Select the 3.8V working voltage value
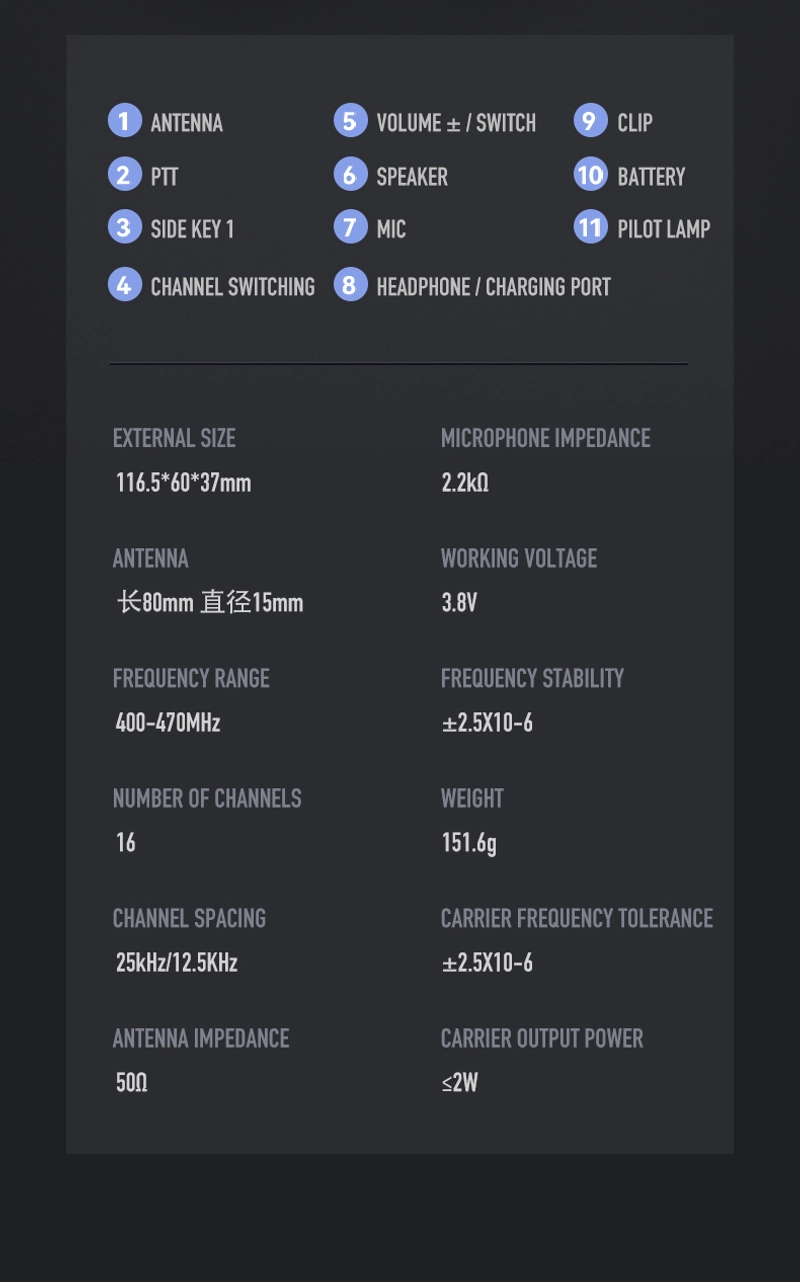Viewport: 800px width, 1282px height. (x=459, y=602)
